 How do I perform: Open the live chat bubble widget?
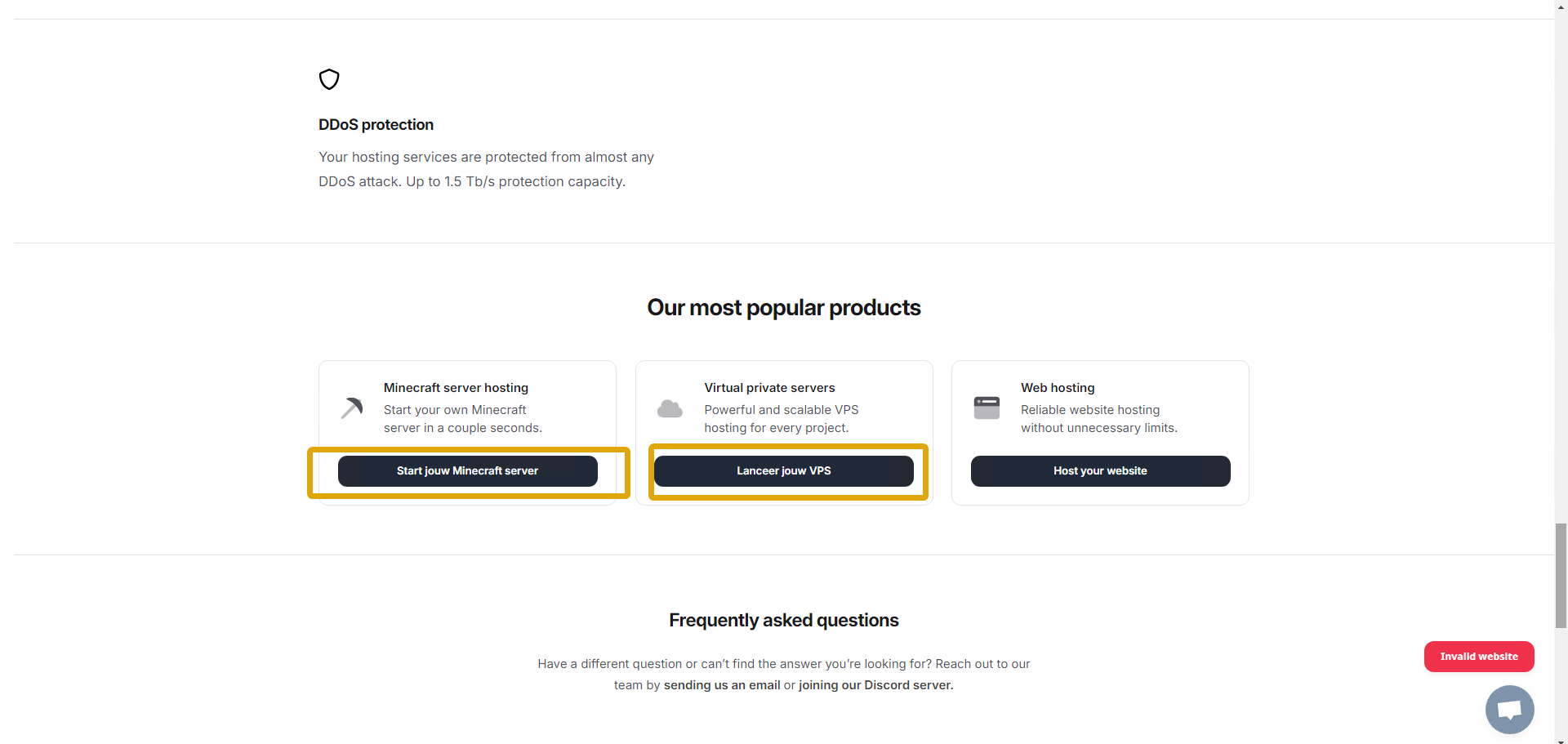click(x=1509, y=709)
